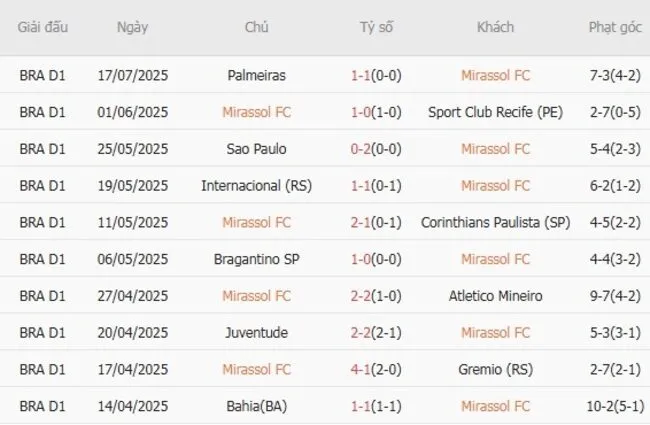This screenshot has height=425, width=650.
Task: Click Bahia(BA) team name
Action: pos(257,406)
